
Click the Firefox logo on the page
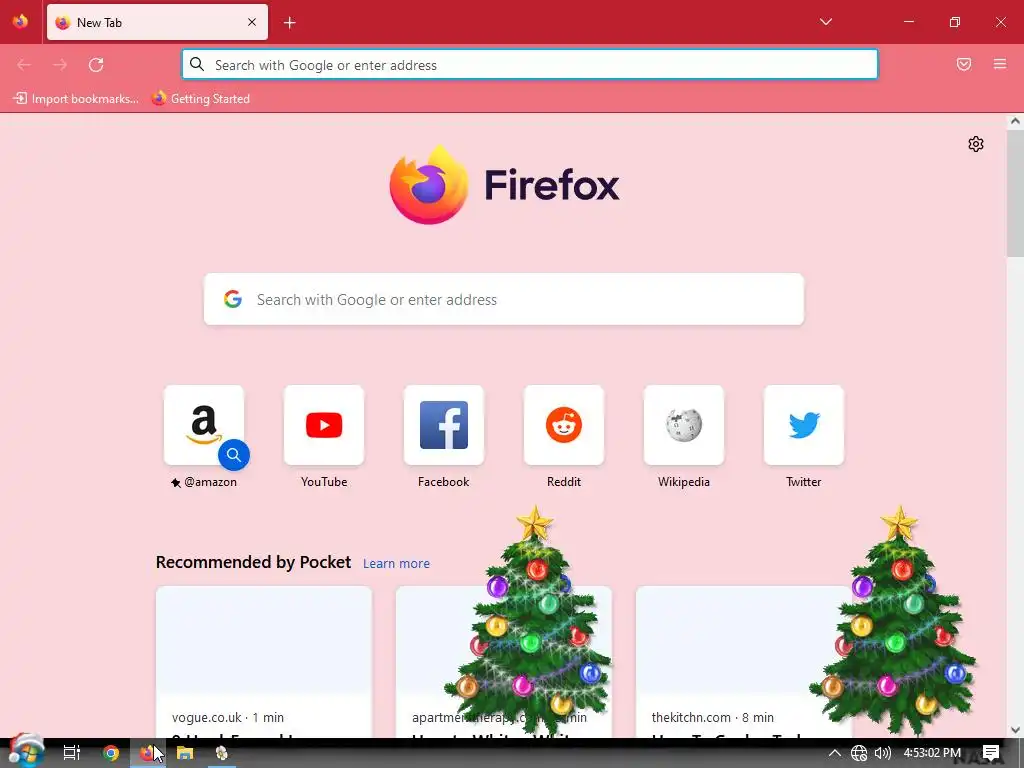504,185
